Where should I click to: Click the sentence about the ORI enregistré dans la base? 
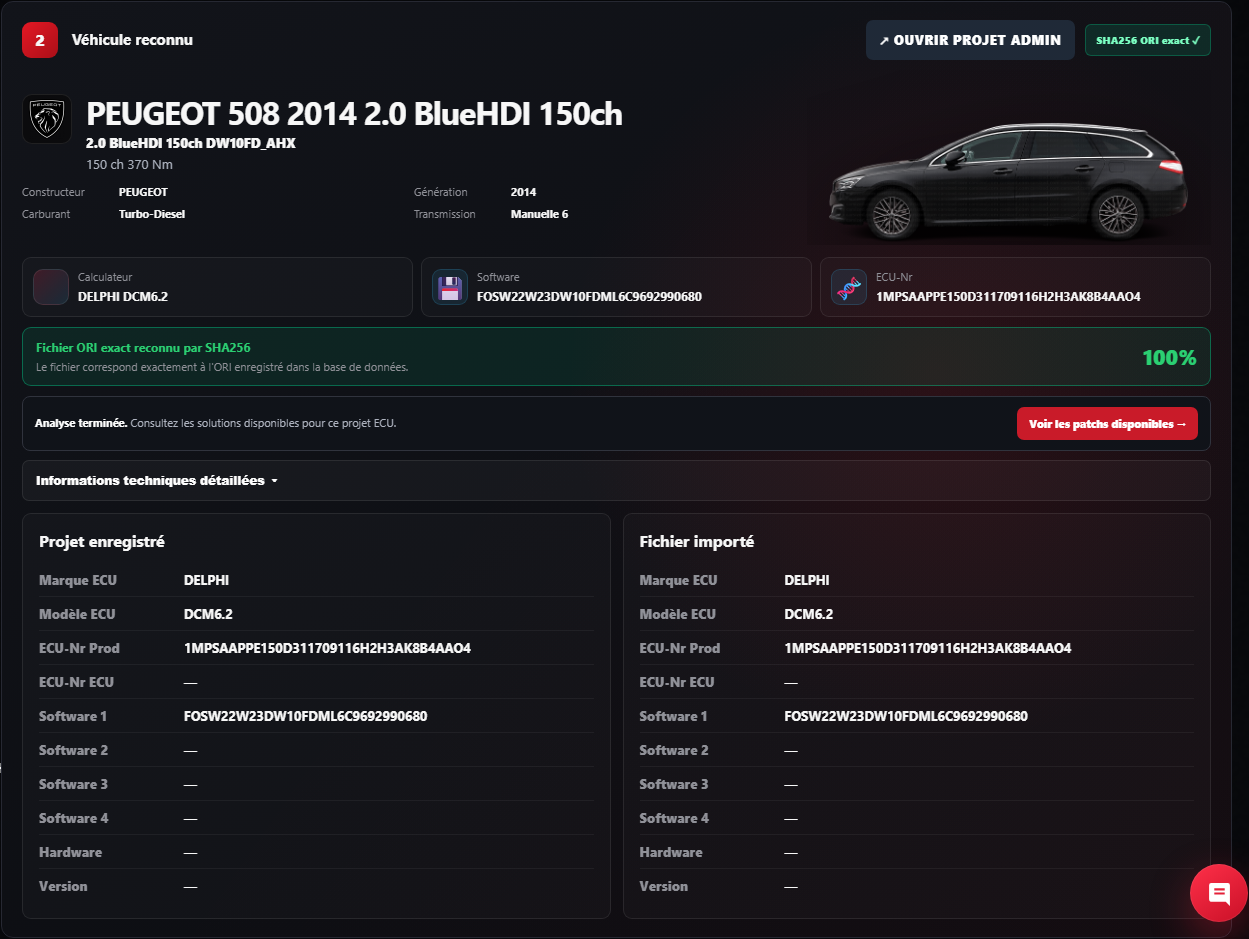(x=222, y=367)
